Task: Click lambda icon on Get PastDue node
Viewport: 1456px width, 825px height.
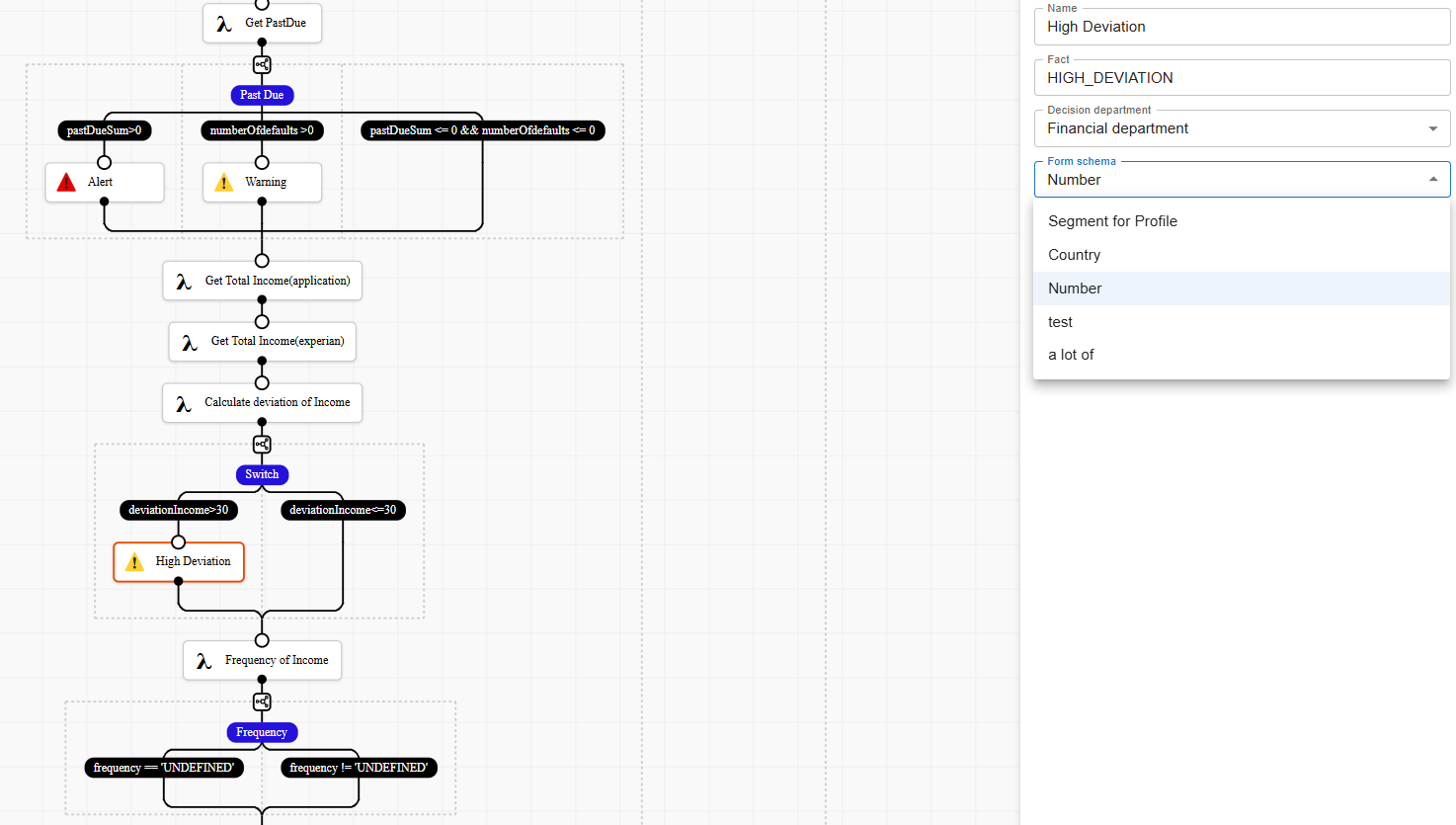Action: tap(224, 24)
